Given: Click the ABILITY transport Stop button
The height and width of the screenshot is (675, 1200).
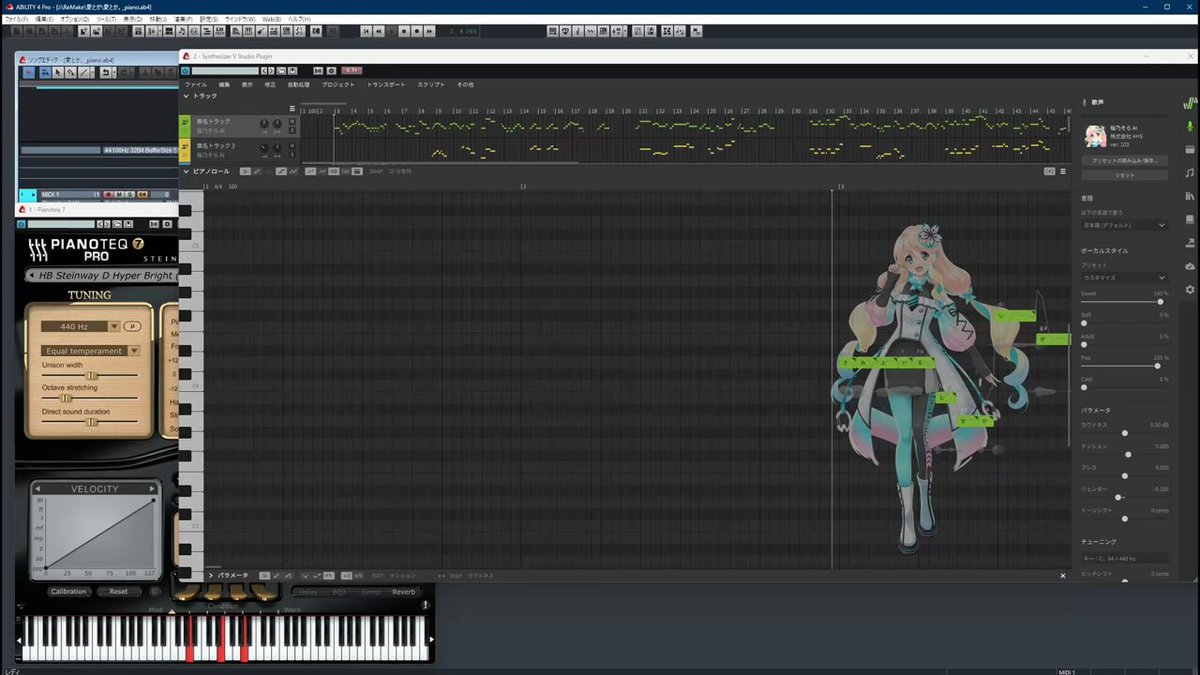Looking at the screenshot, I should coord(404,31).
